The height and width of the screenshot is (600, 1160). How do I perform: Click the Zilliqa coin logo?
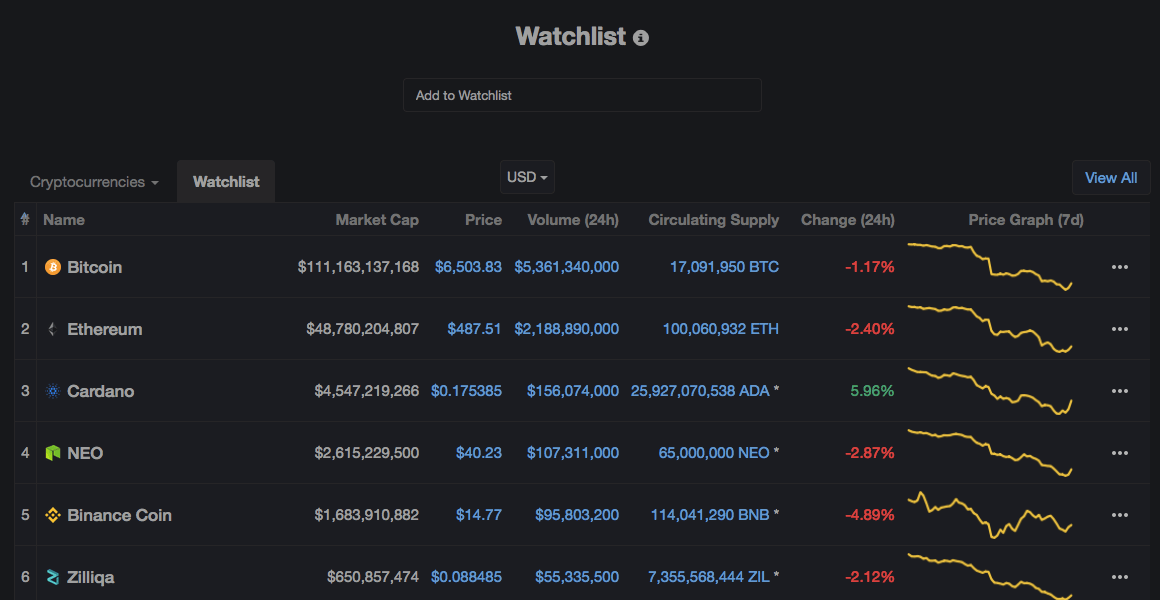coord(53,576)
